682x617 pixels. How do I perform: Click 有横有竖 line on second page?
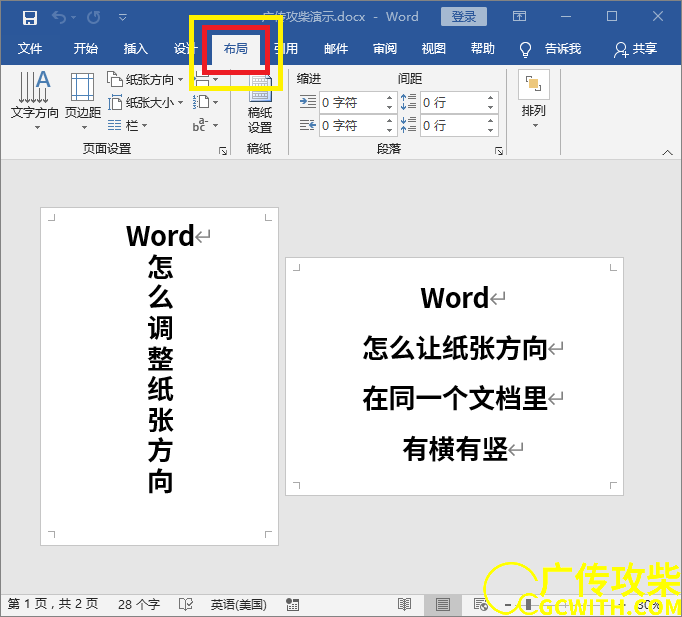coord(455,449)
